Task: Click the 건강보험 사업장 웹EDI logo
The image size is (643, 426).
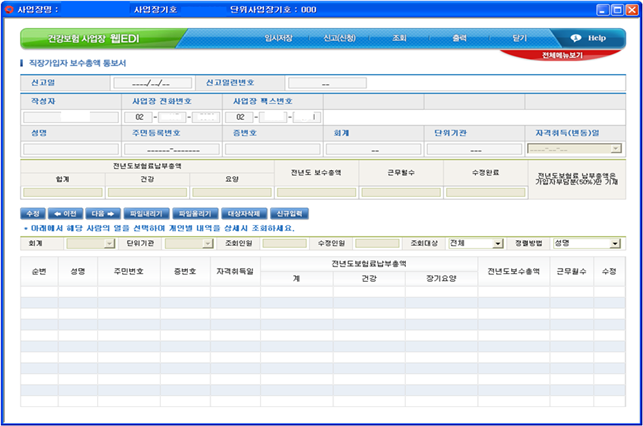Action: (x=93, y=39)
